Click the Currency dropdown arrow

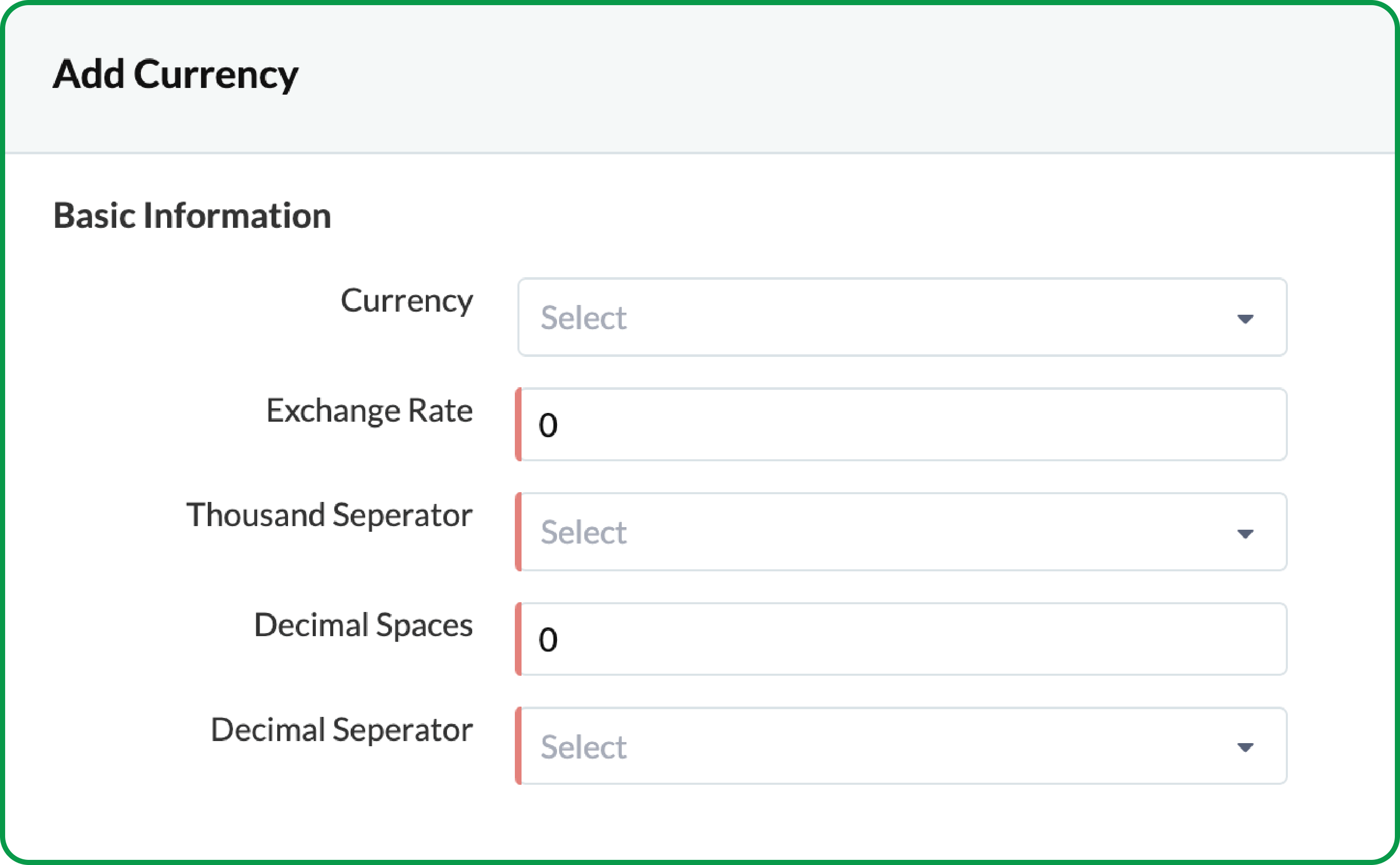1246,318
